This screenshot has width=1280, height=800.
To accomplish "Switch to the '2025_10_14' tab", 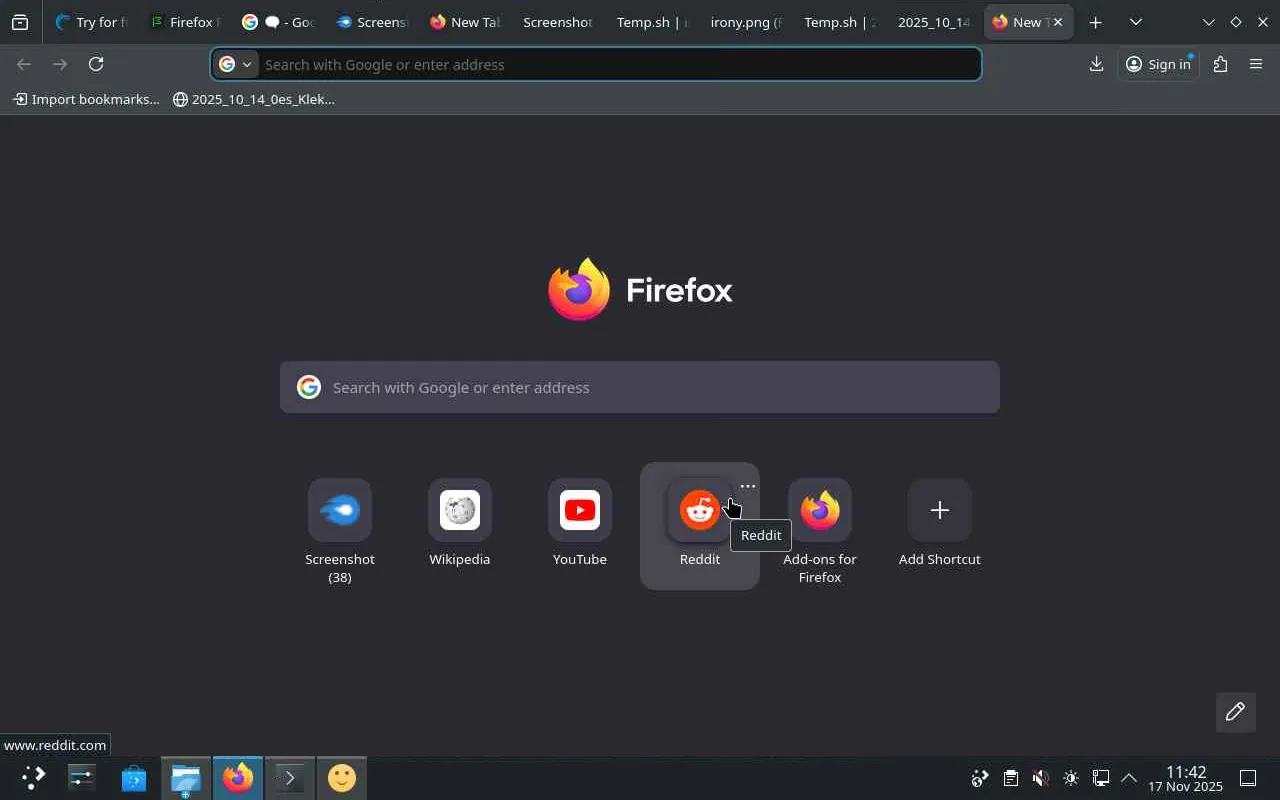I will point(933,22).
